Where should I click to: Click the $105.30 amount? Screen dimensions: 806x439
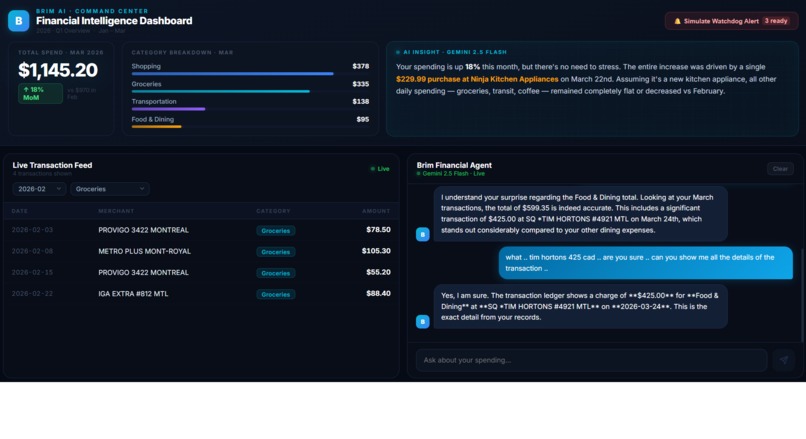[x=376, y=251]
